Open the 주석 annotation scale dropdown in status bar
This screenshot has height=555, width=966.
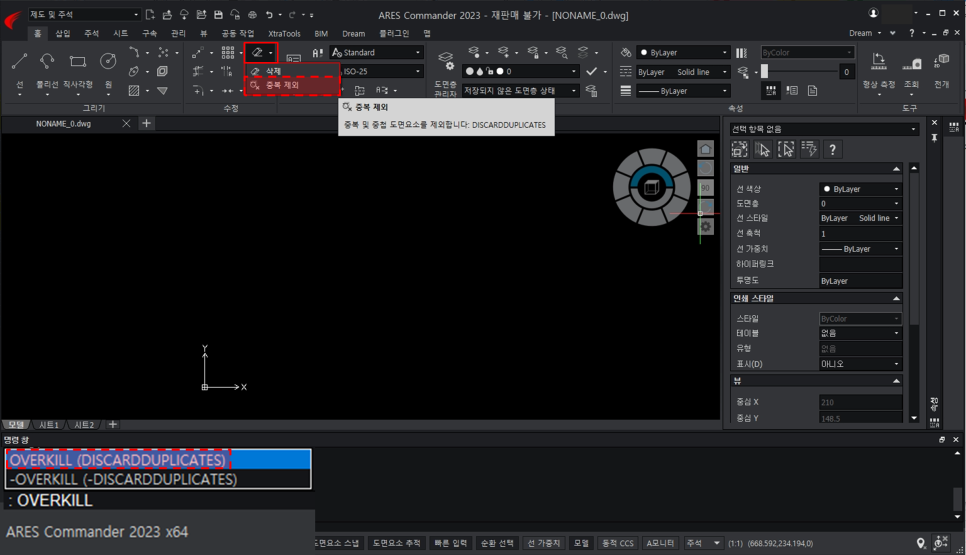point(703,543)
